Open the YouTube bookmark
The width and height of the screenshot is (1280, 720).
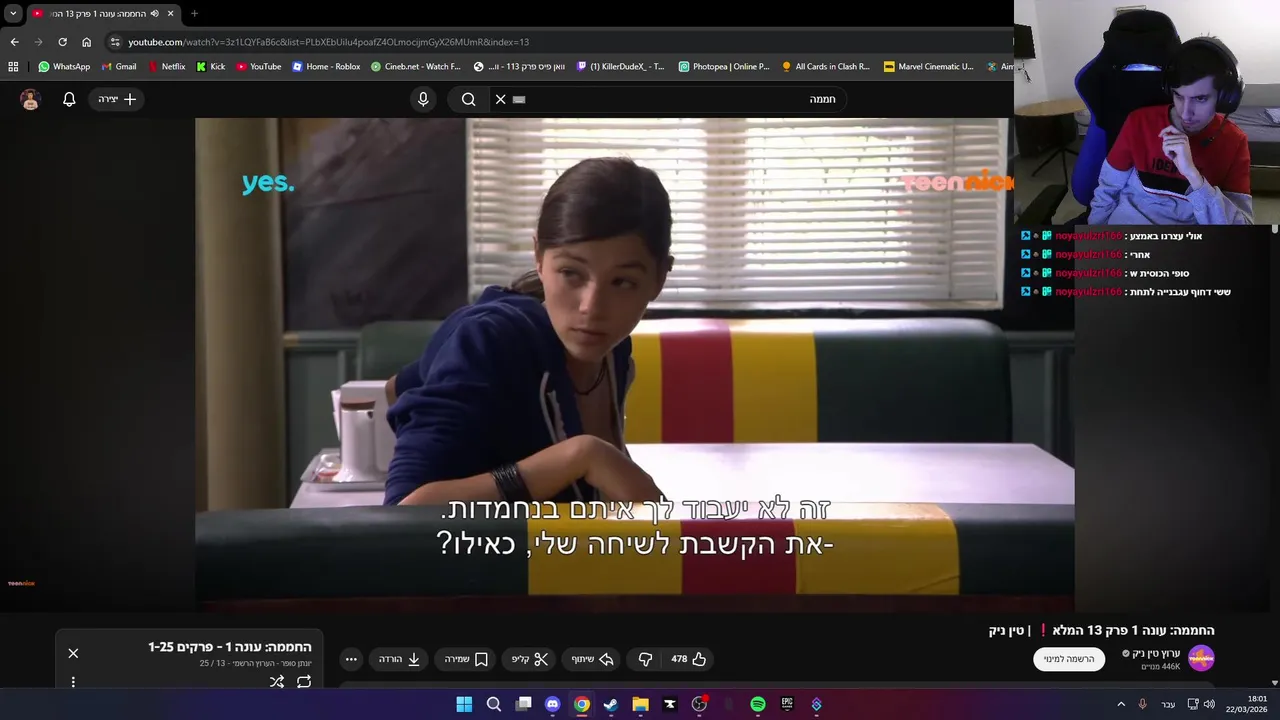click(x=258, y=67)
